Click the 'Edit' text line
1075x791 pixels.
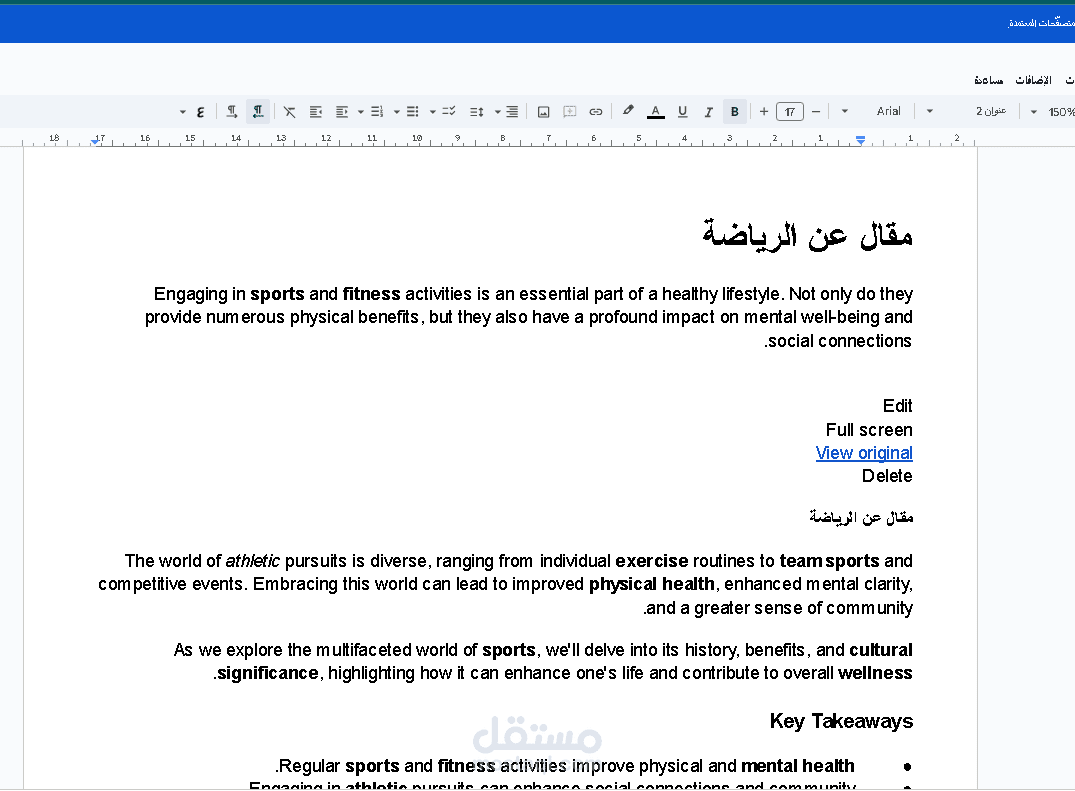point(897,406)
